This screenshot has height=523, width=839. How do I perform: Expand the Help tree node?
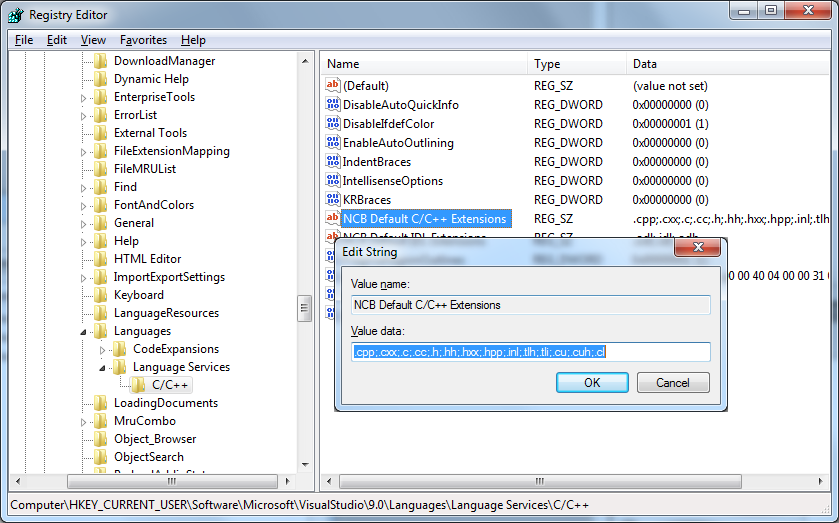(83, 242)
